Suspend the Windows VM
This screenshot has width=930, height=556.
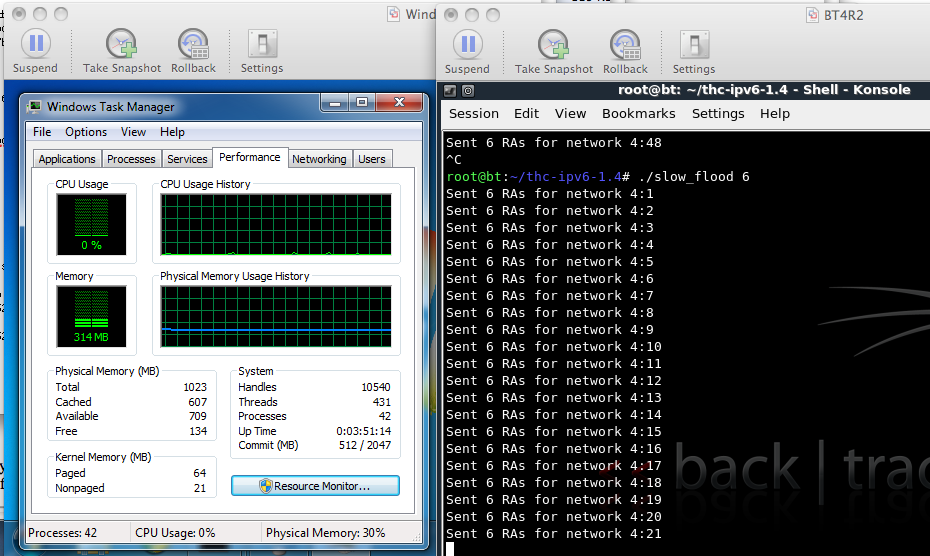[36, 51]
